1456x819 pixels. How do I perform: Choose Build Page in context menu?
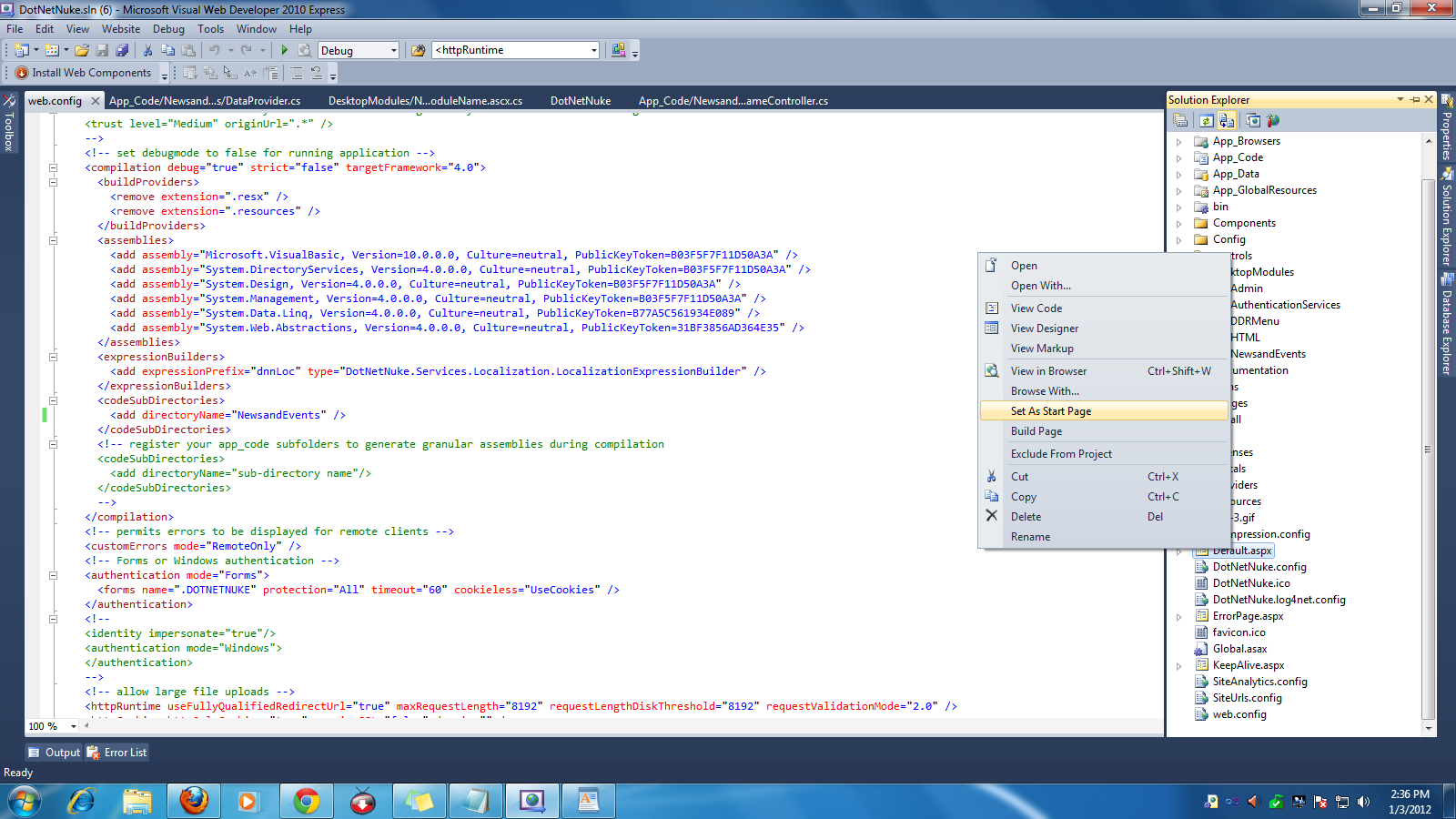click(x=1105, y=431)
